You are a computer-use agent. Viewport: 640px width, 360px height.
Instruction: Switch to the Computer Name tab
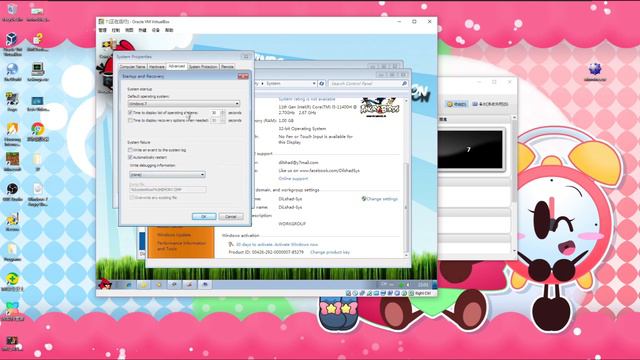132,67
